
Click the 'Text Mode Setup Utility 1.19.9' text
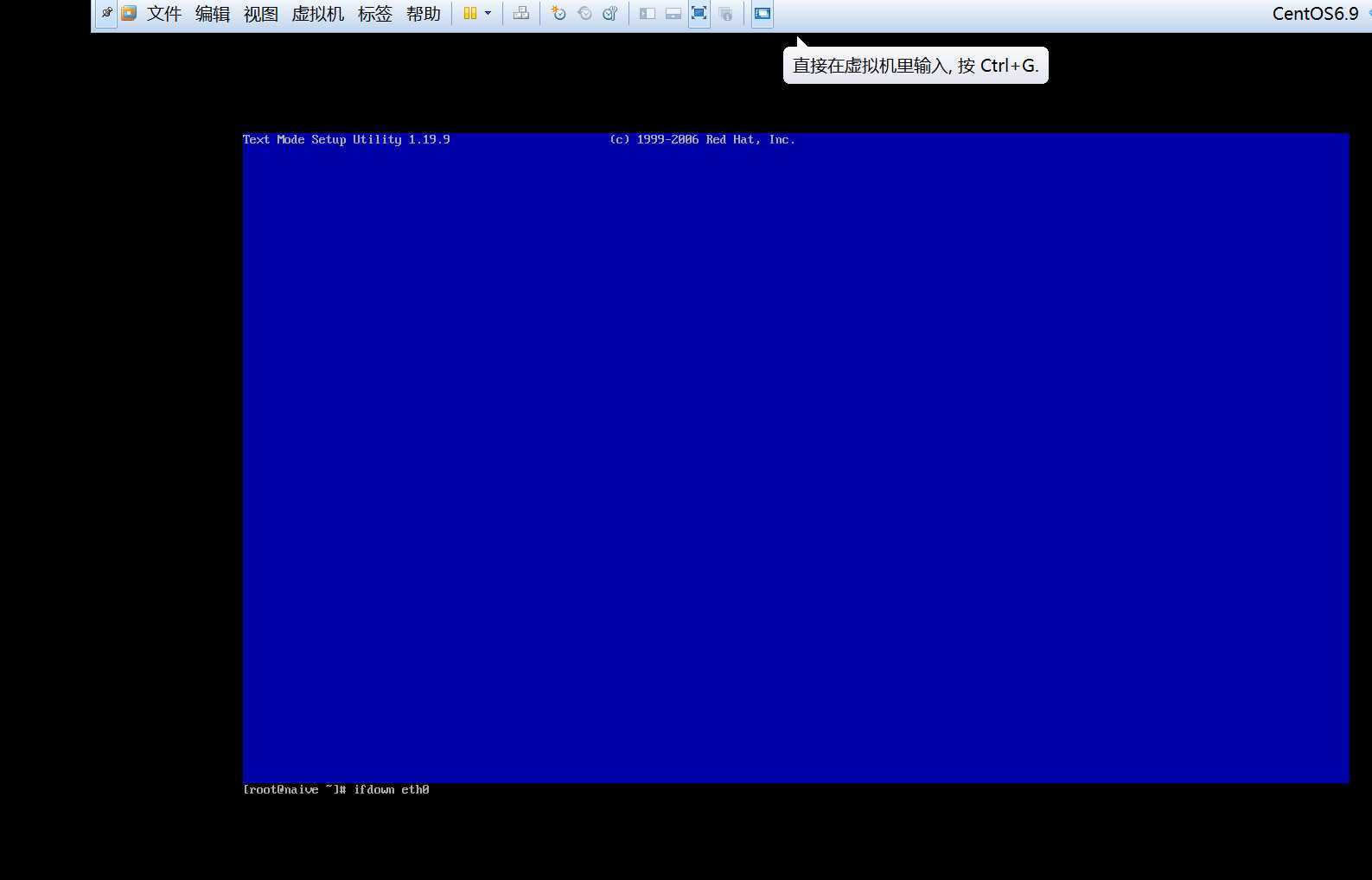coord(346,139)
